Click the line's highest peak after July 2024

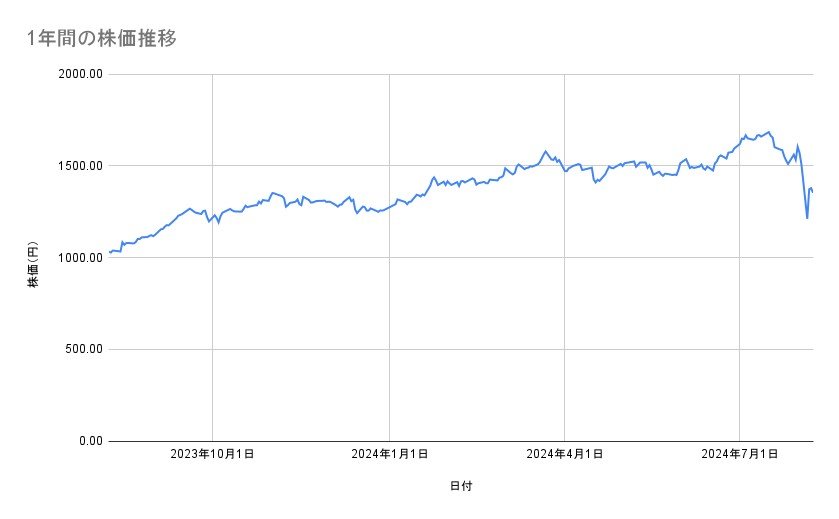click(x=768, y=131)
